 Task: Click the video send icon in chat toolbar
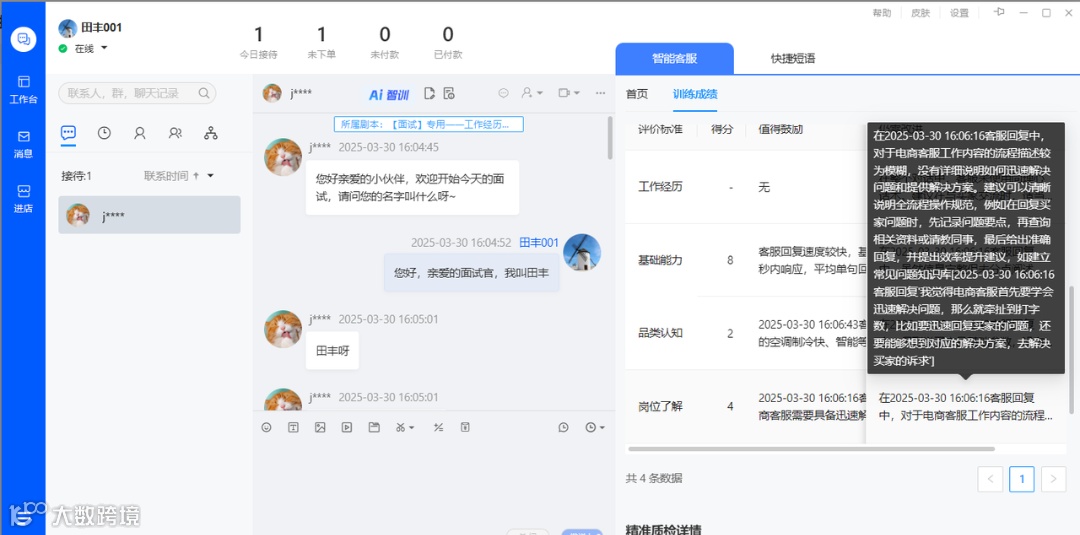[347, 428]
